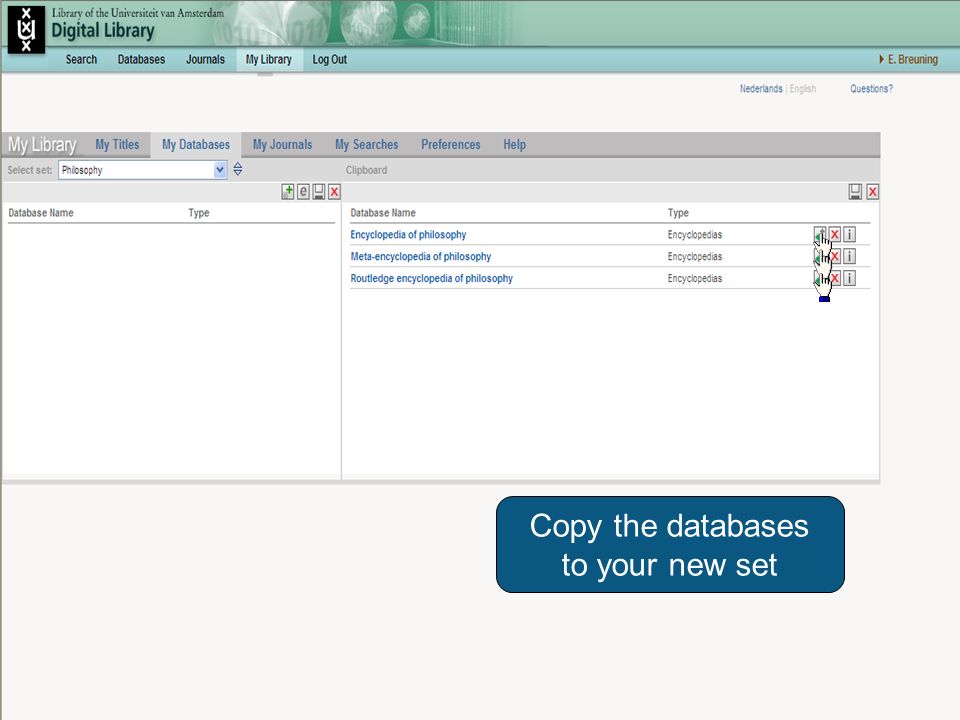960x720 pixels.
Task: Click the up/down sort arrows beside the set dropdown
Action: point(238,170)
